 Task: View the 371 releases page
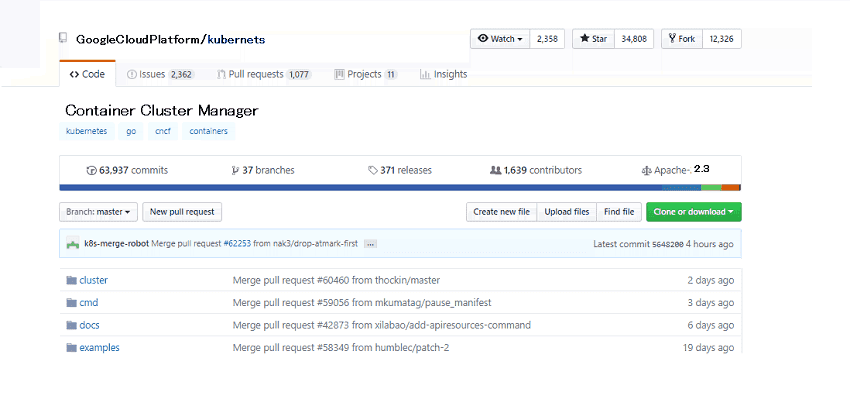(x=400, y=170)
